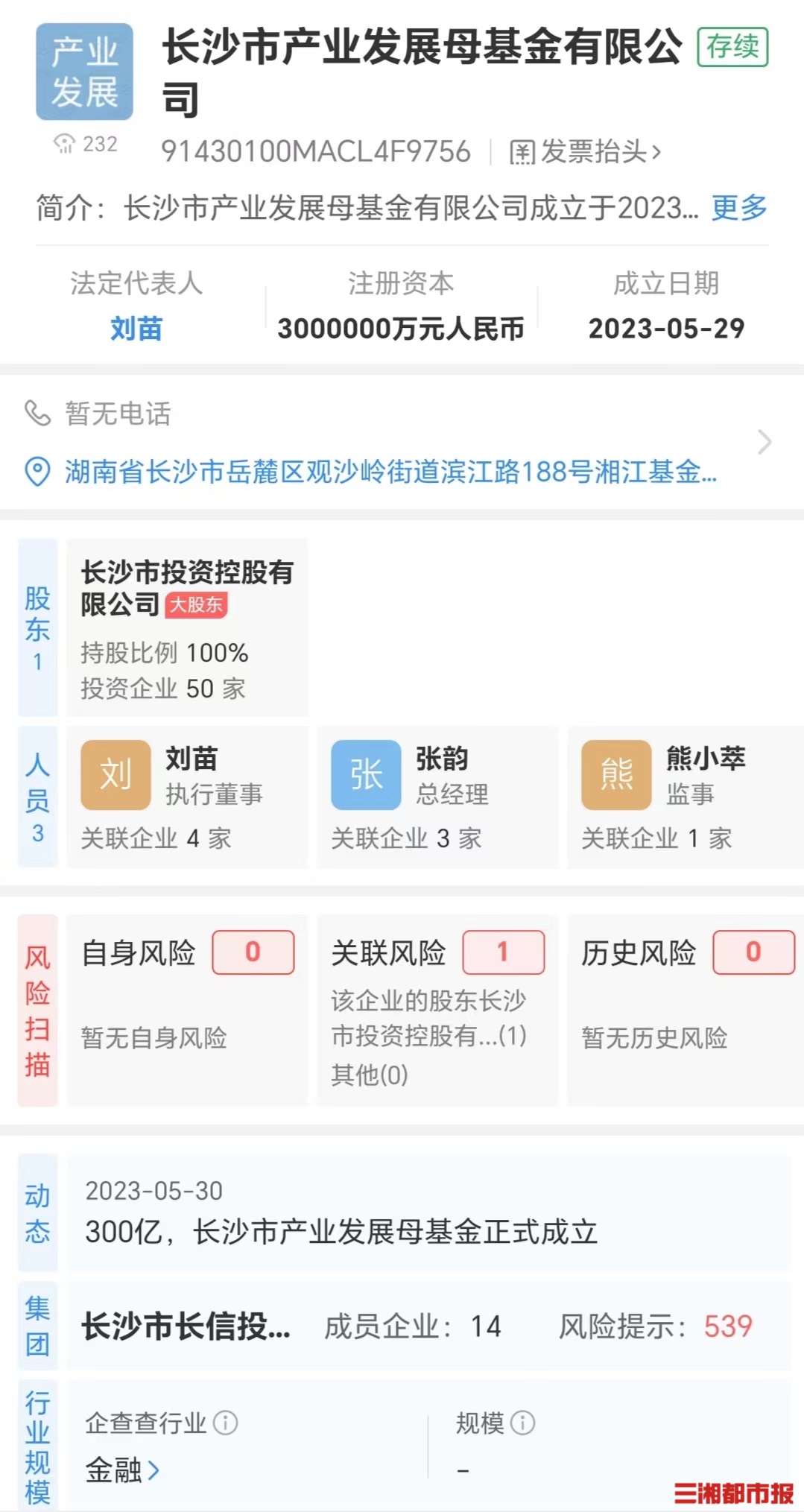The image size is (804, 1512).
Task: Tap the phone icon beside 暂无电话
Action: tap(37, 413)
